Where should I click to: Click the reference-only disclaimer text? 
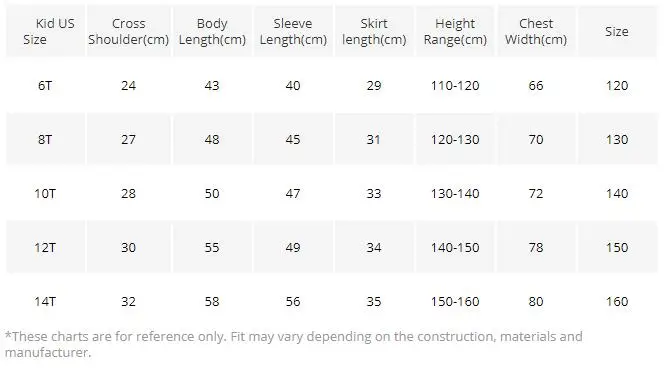click(293, 344)
